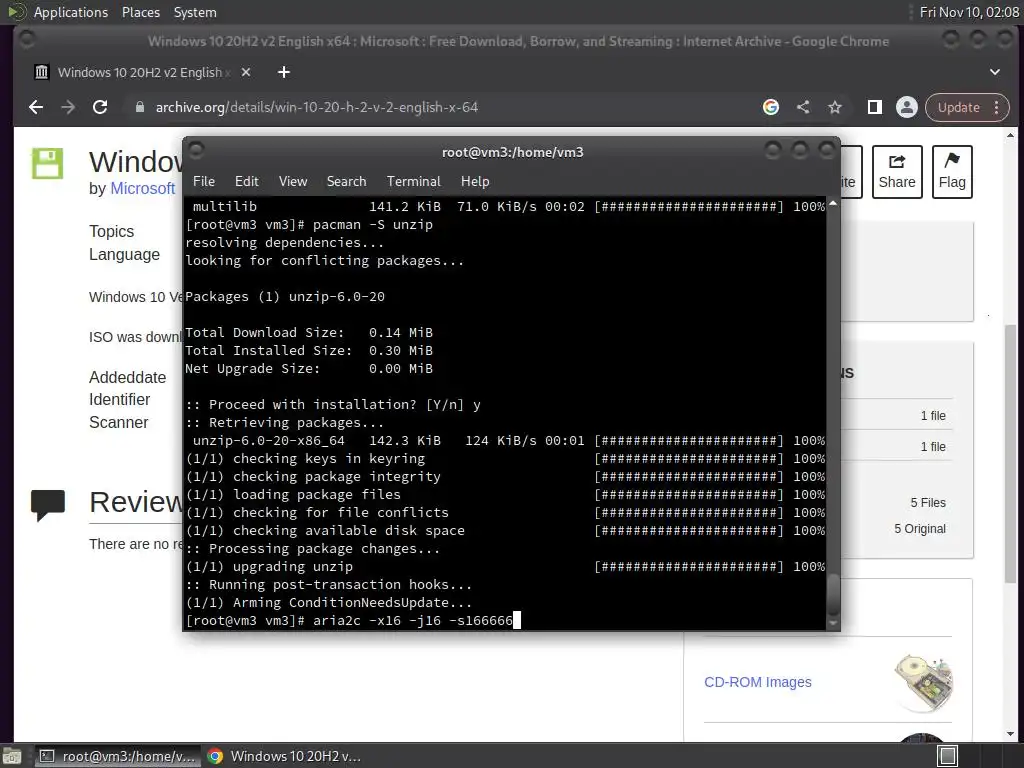Open the Applications menu in the top panel
The image size is (1024, 768).
click(x=71, y=12)
